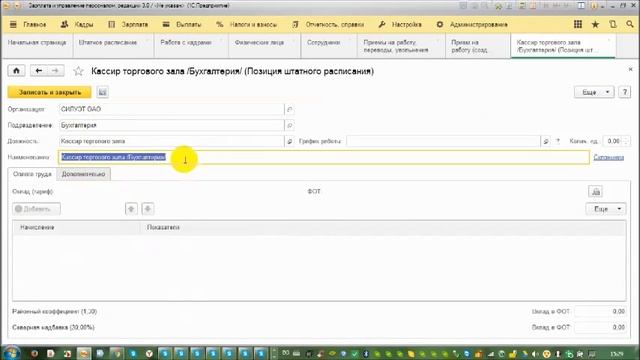Click the Организация field
This screenshot has height=360, width=640.
point(171,109)
